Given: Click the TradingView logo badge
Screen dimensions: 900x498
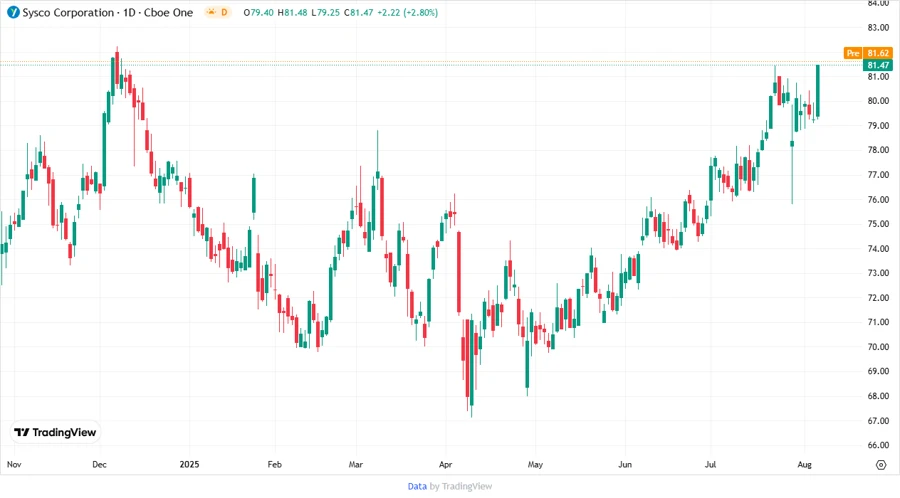Looking at the screenshot, I should 55,432.
